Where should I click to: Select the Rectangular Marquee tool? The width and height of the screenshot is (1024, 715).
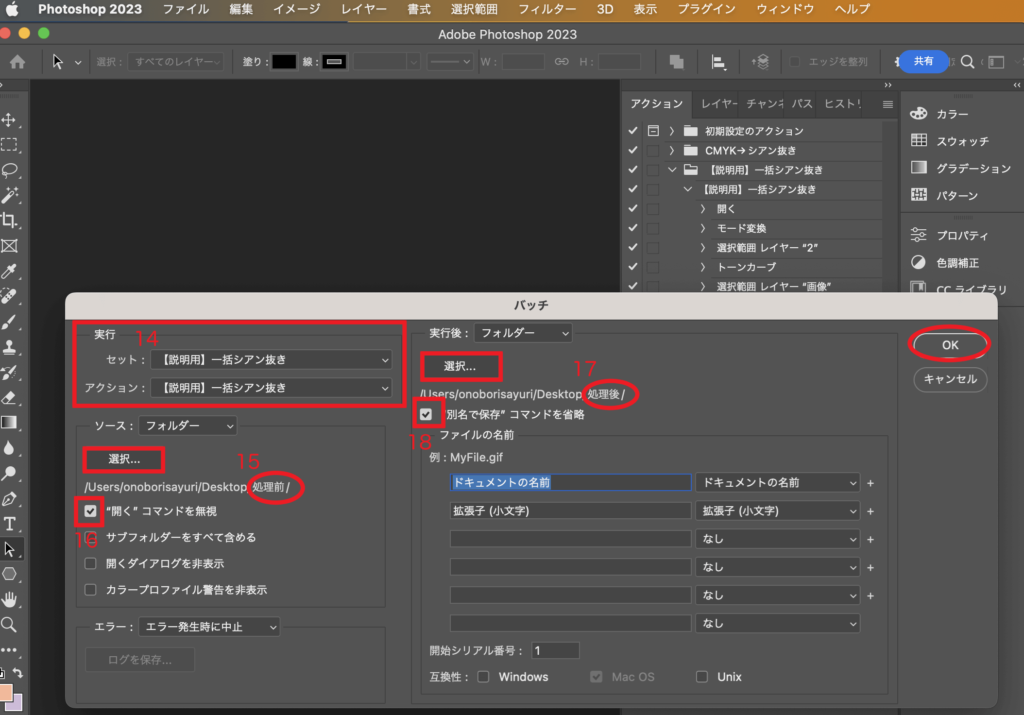[x=9, y=145]
